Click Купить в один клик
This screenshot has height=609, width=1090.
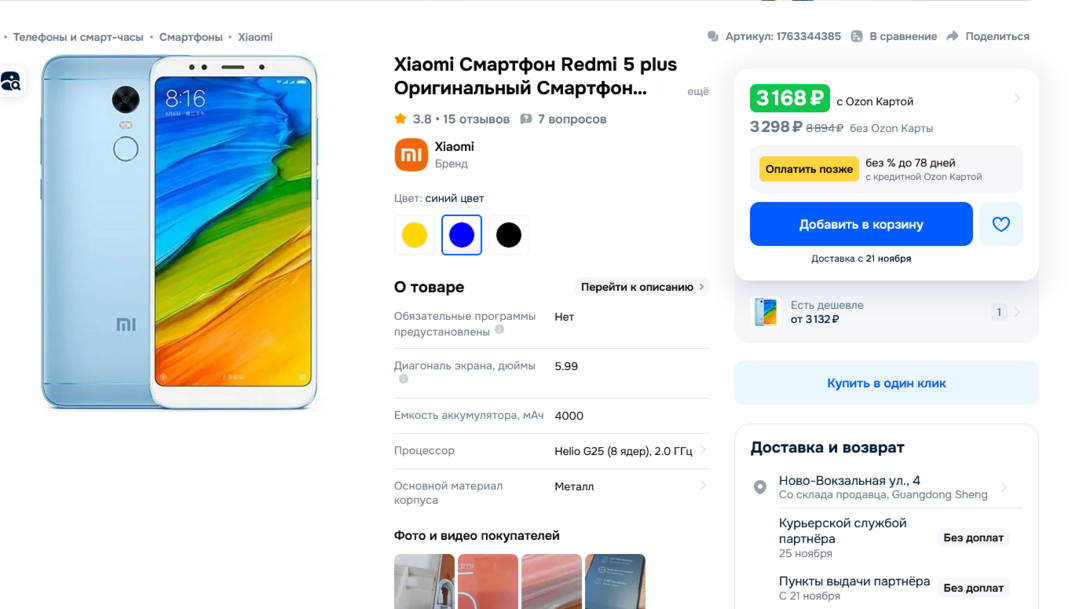click(x=886, y=383)
